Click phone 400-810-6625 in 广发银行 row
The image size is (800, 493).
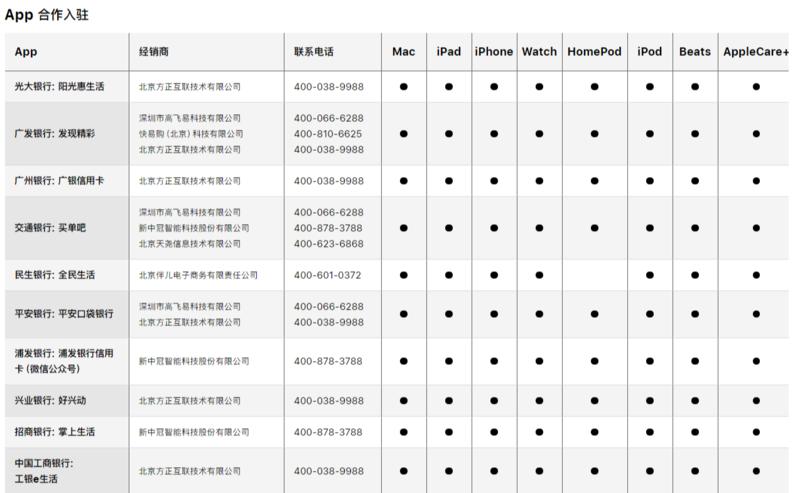point(328,134)
